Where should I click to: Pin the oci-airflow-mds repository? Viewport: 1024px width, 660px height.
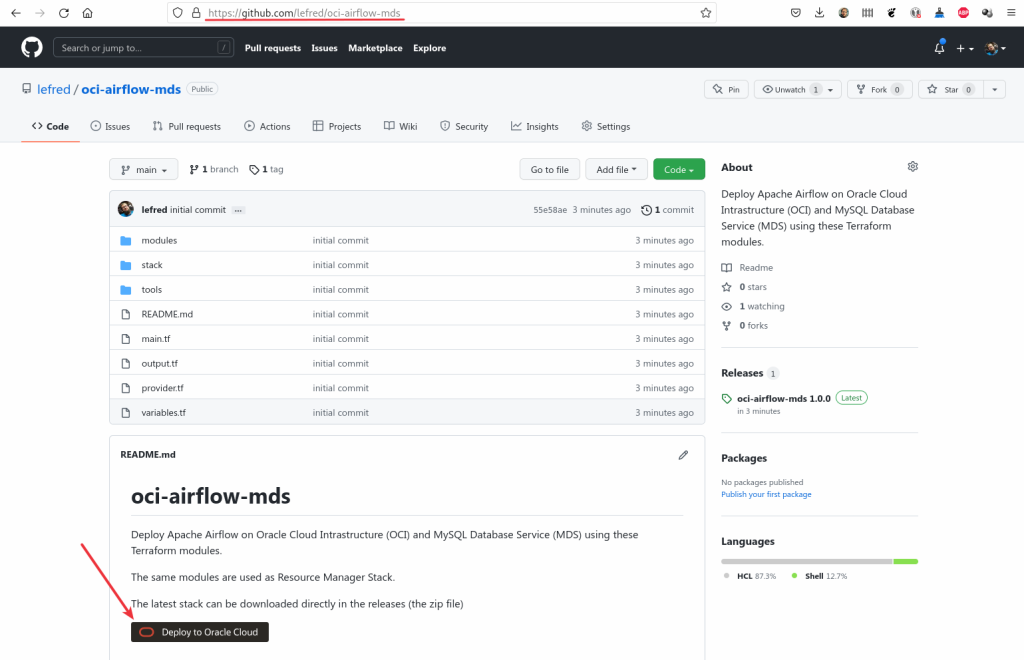725,89
